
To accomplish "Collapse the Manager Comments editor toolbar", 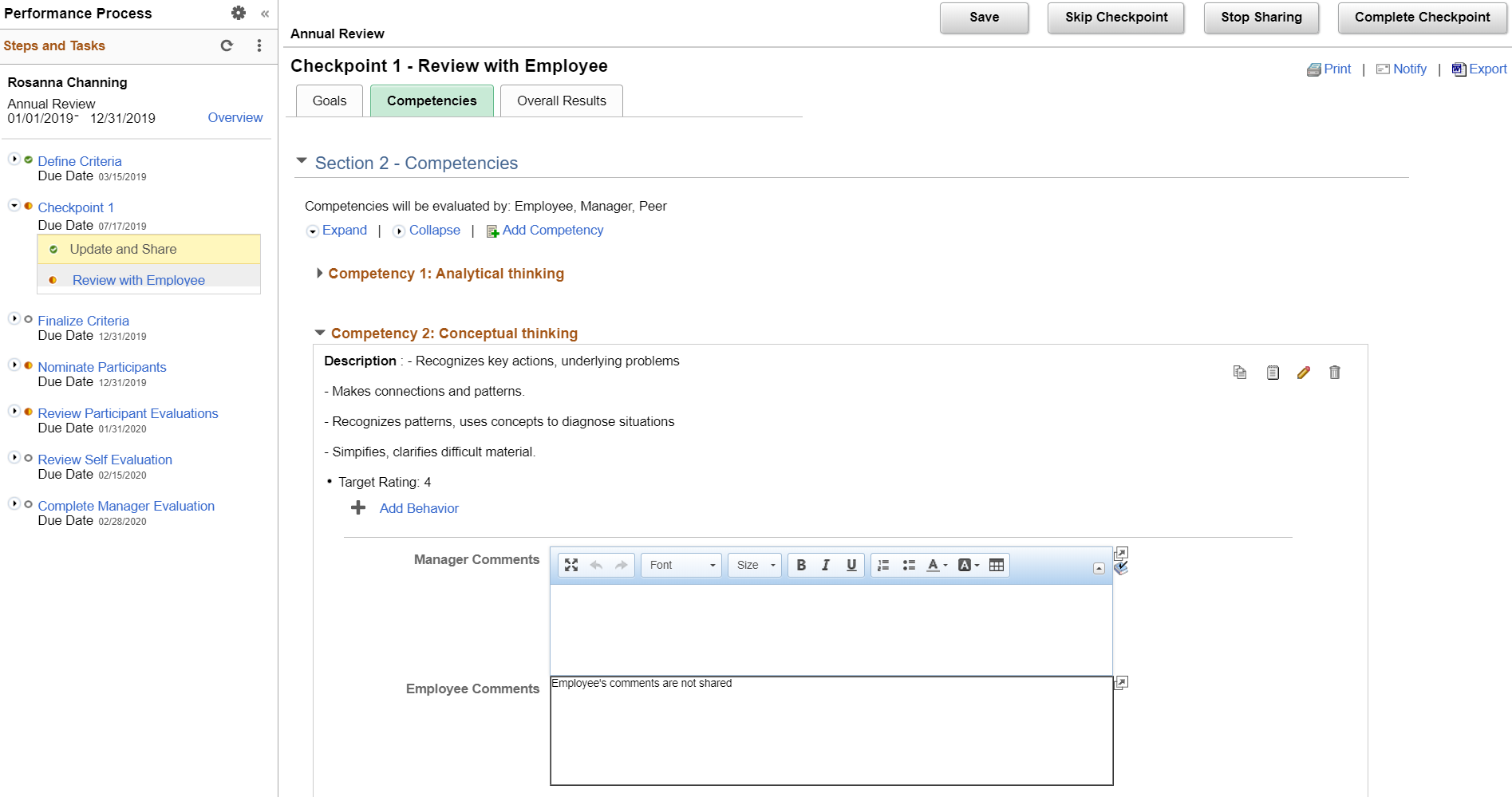I will [x=1099, y=569].
